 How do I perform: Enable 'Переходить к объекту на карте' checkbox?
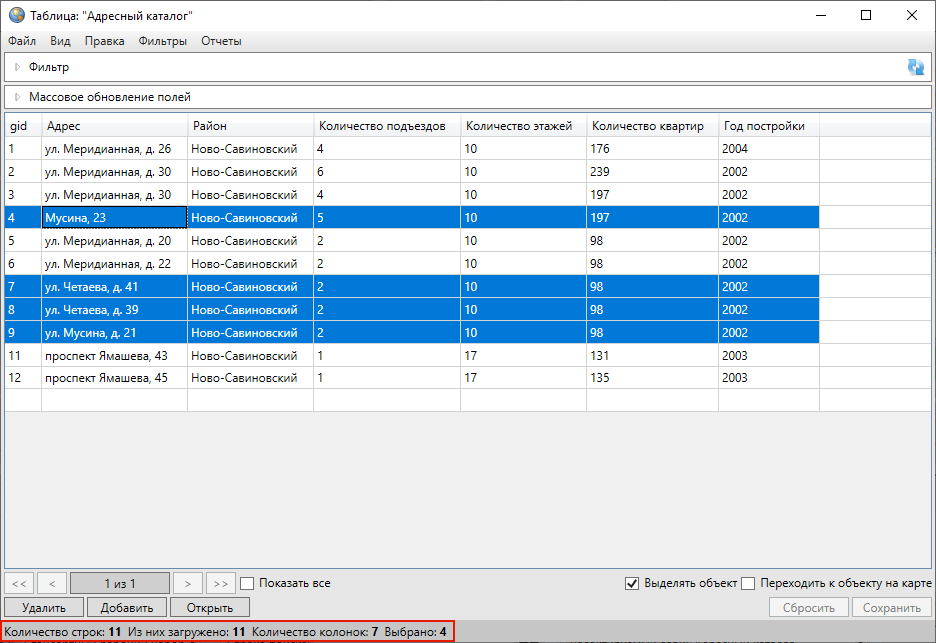point(748,583)
